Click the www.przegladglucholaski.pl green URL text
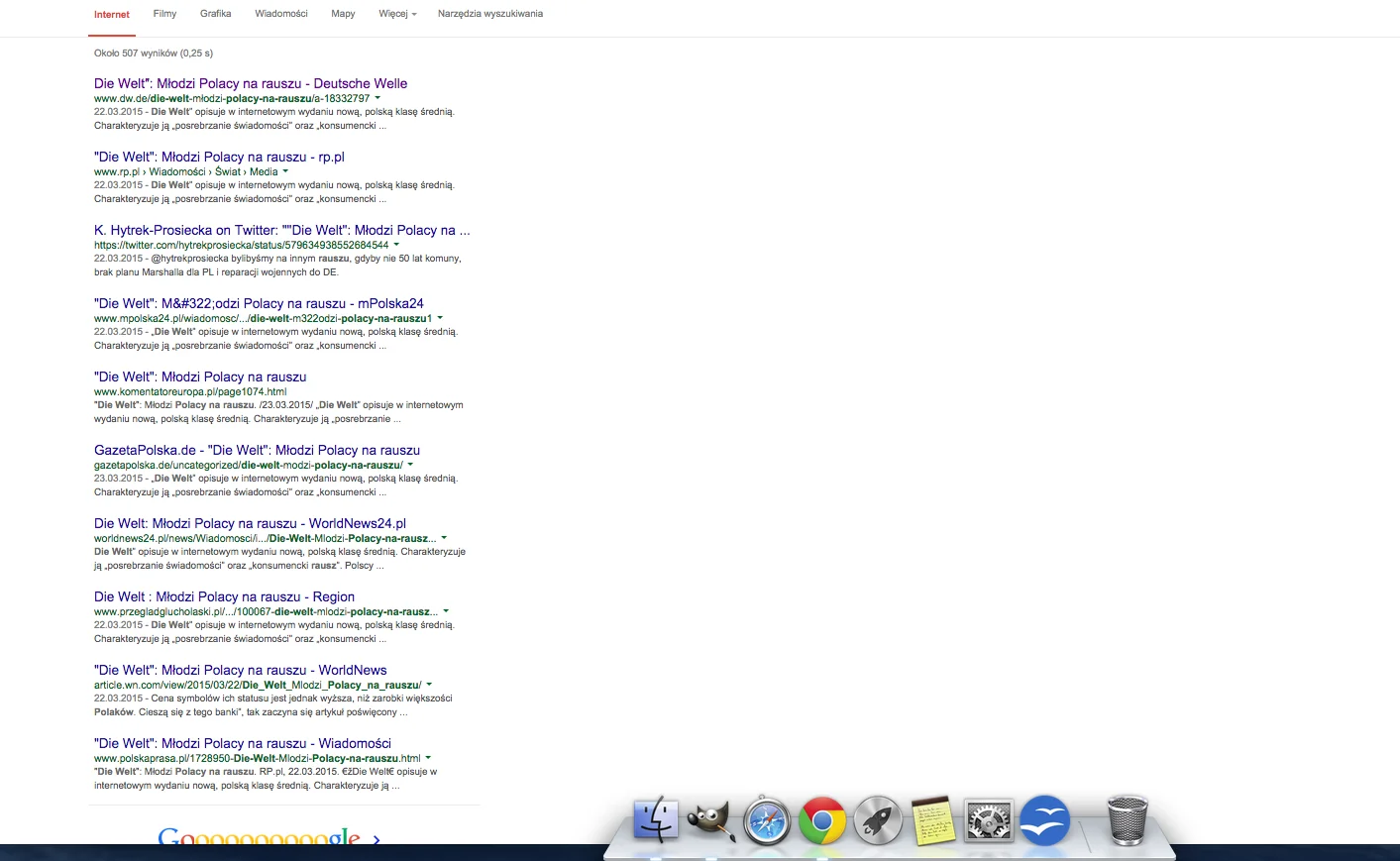The width and height of the screenshot is (1400, 861). pos(267,611)
